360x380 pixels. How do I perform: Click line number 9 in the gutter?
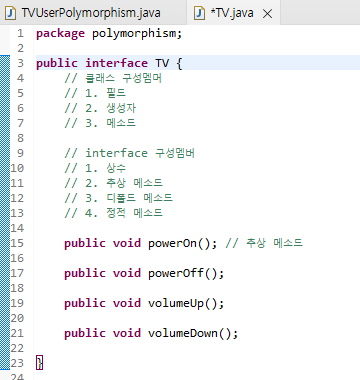(x=21, y=153)
